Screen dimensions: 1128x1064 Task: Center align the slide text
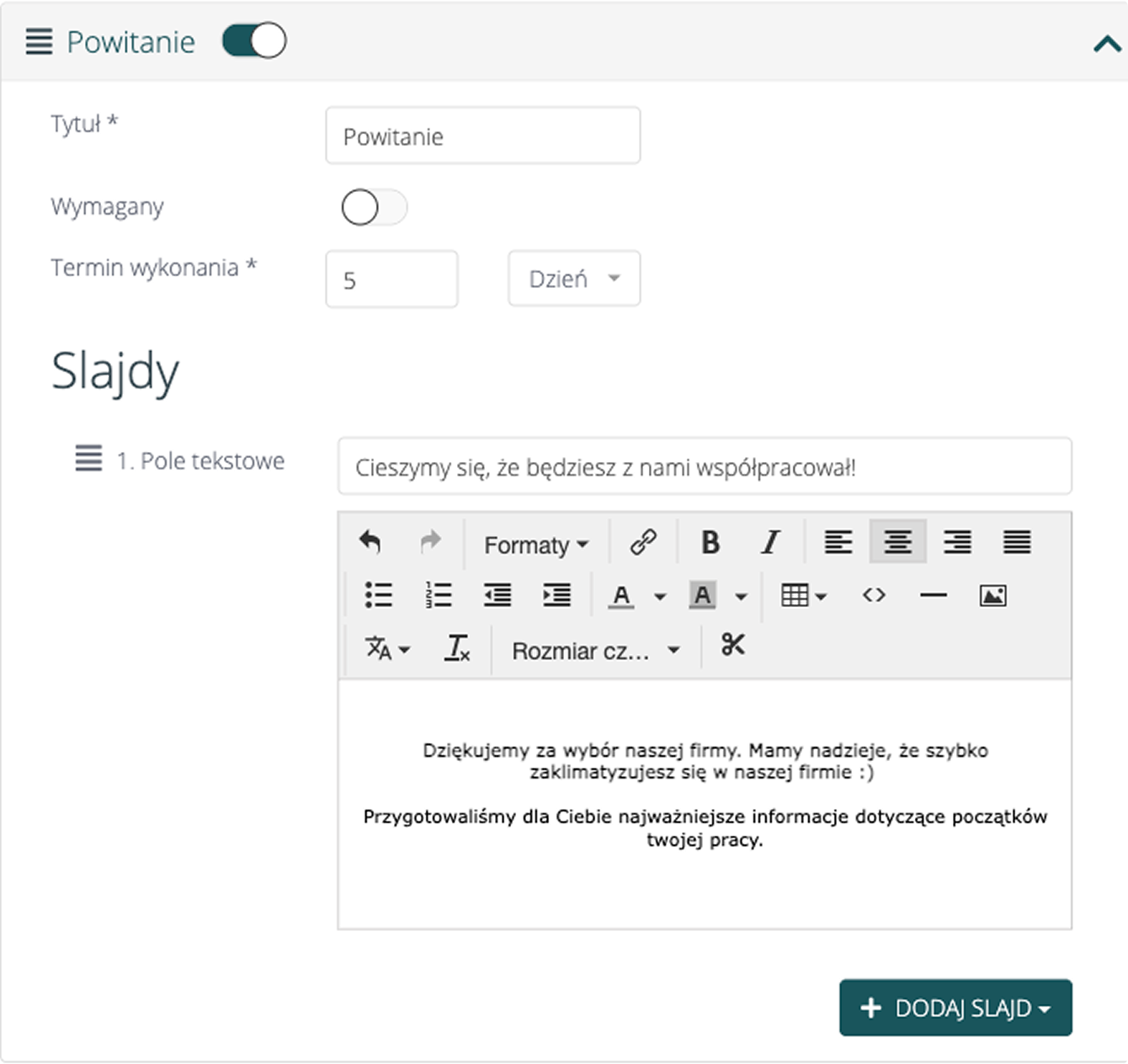pyautogui.click(x=897, y=542)
